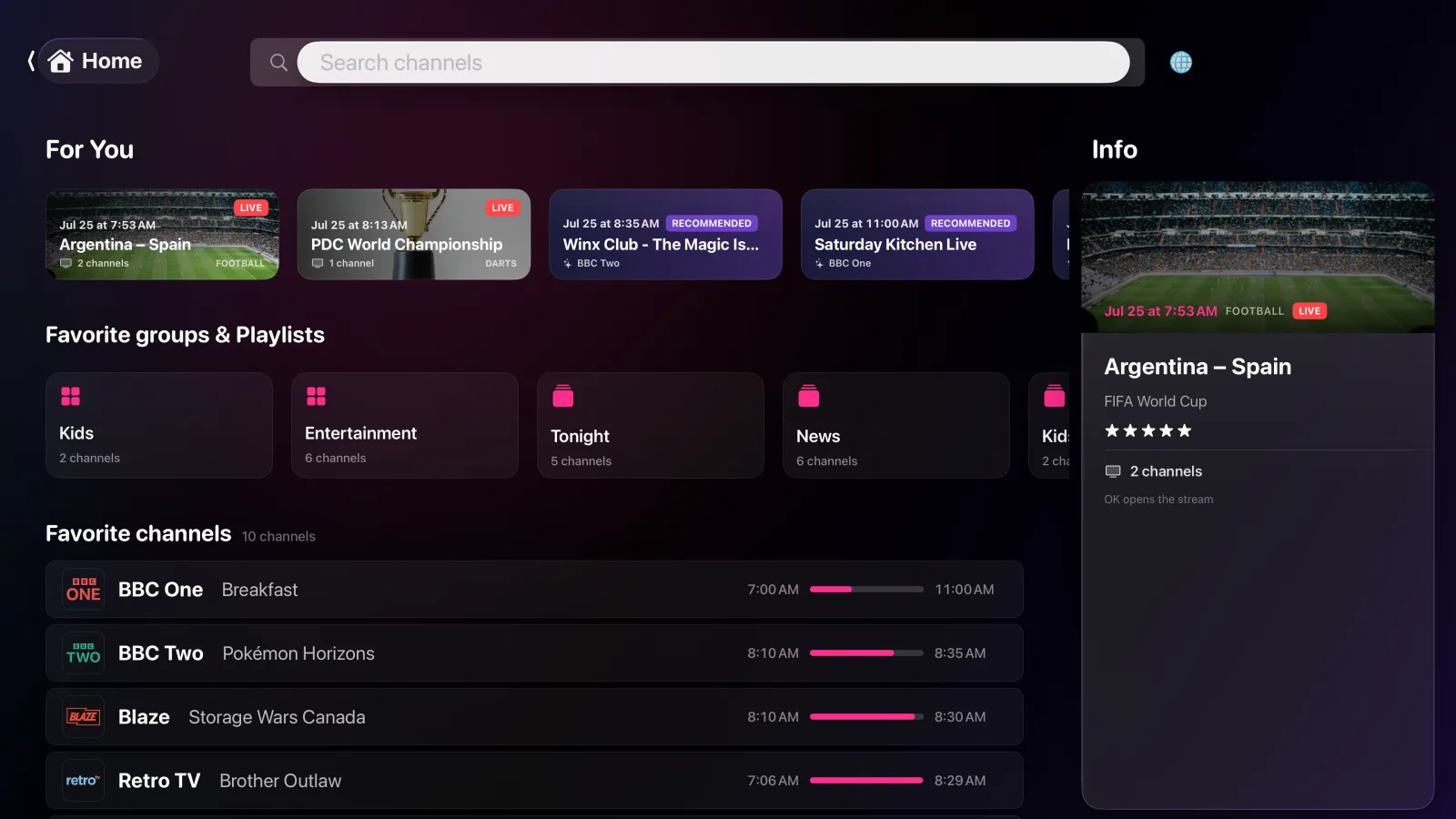1456x819 pixels.
Task: Click 10 channels count next to Favorite channels
Action: (x=278, y=537)
